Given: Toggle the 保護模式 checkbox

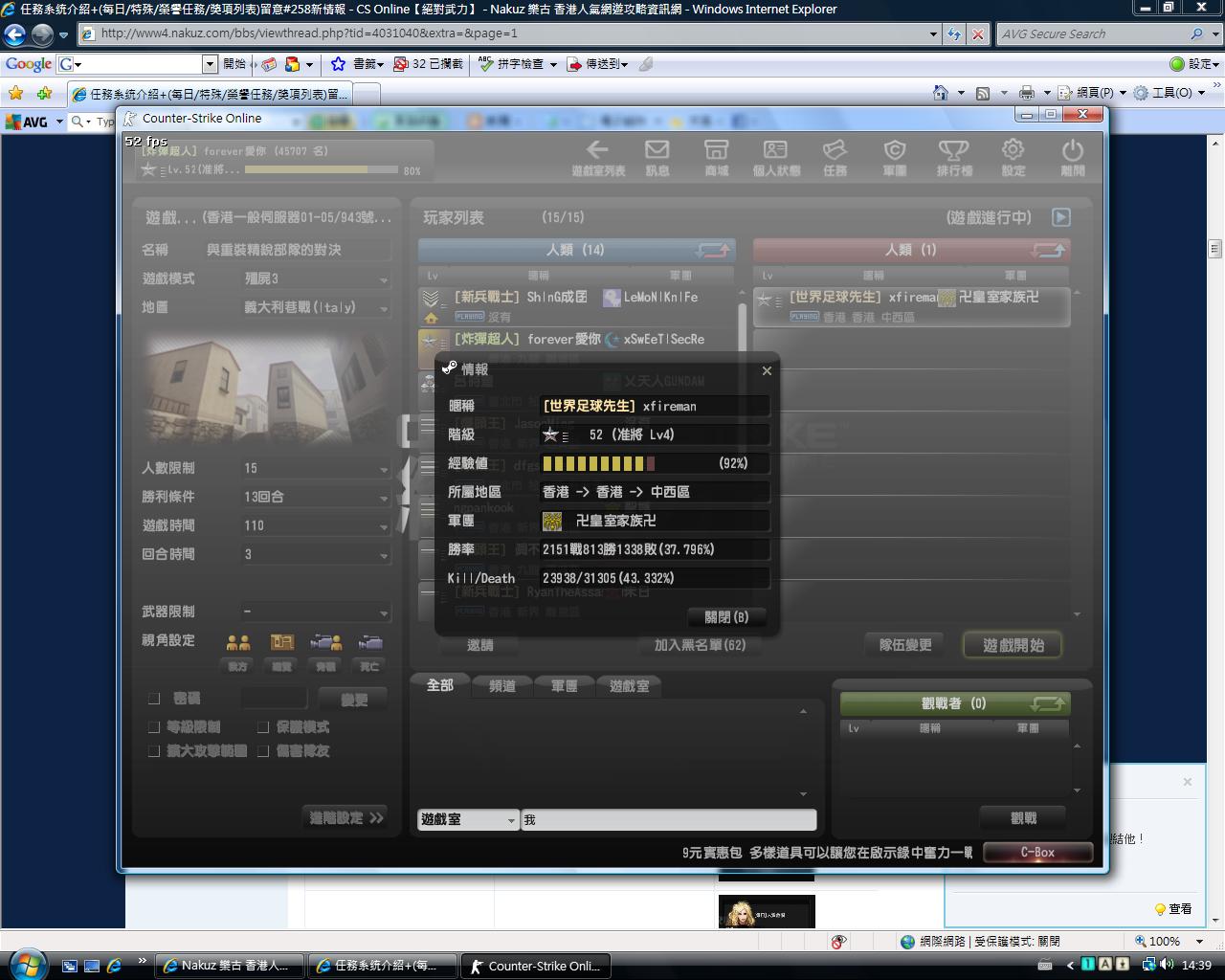Looking at the screenshot, I should pos(263,727).
